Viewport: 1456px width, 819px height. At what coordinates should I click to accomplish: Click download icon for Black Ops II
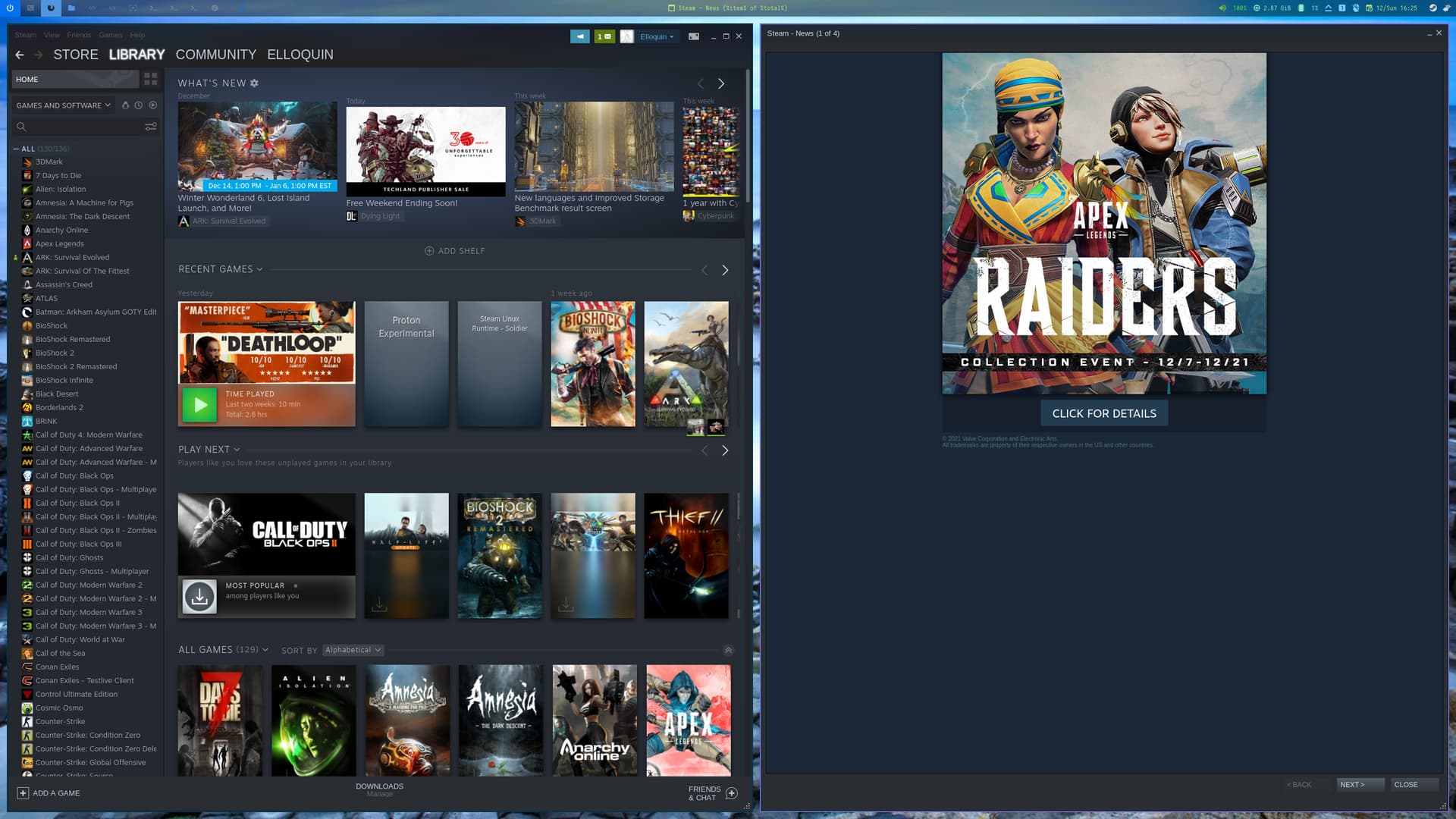pos(199,597)
